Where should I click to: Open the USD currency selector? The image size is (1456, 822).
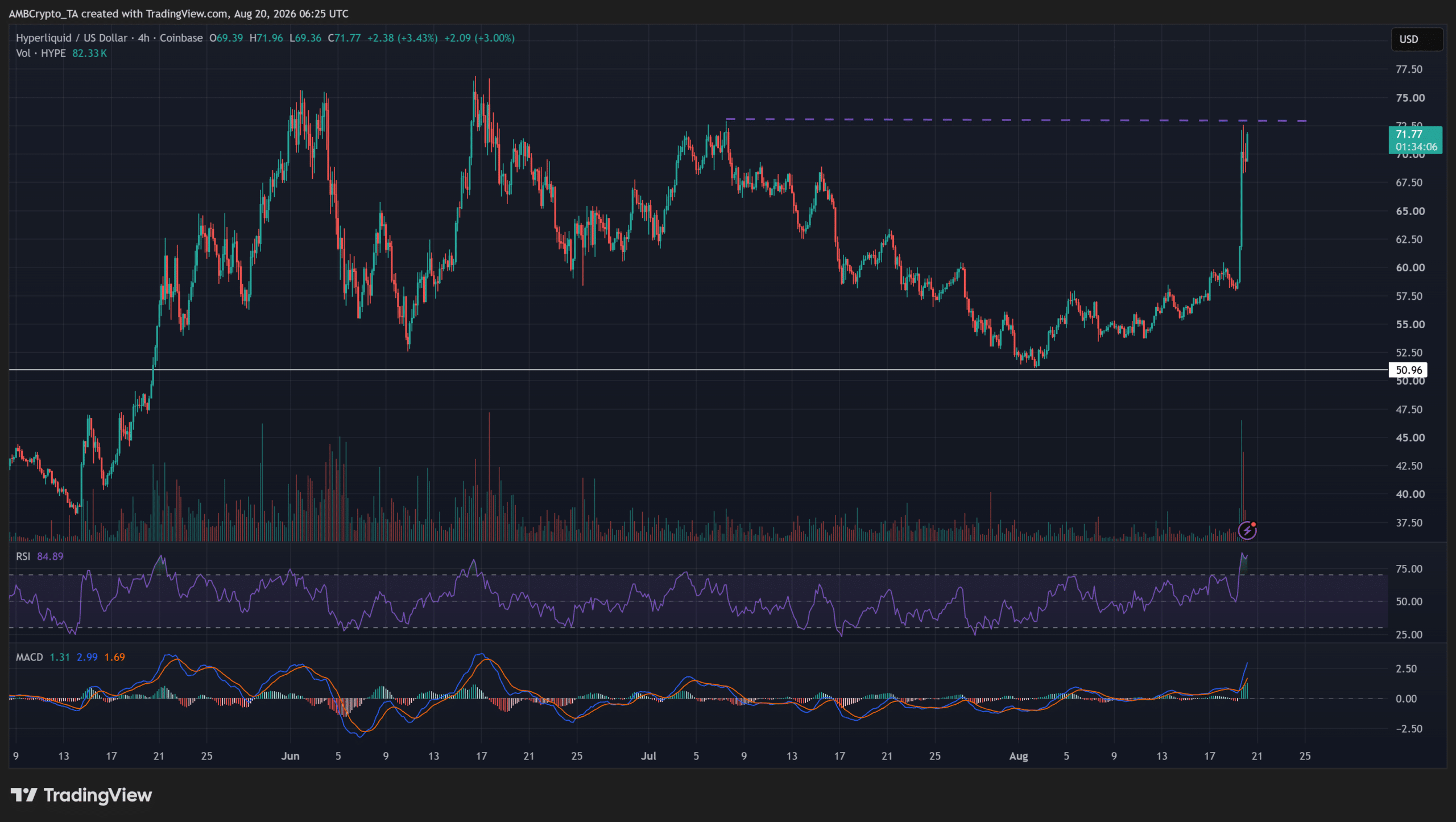[x=1417, y=39]
